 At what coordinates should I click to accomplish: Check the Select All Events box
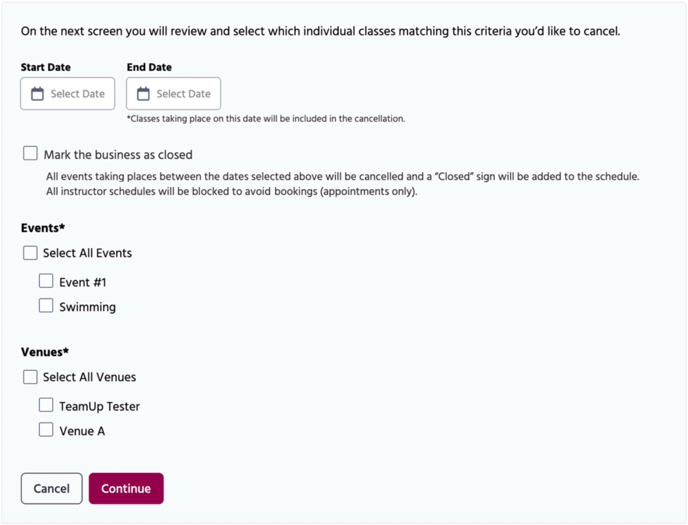tap(31, 253)
